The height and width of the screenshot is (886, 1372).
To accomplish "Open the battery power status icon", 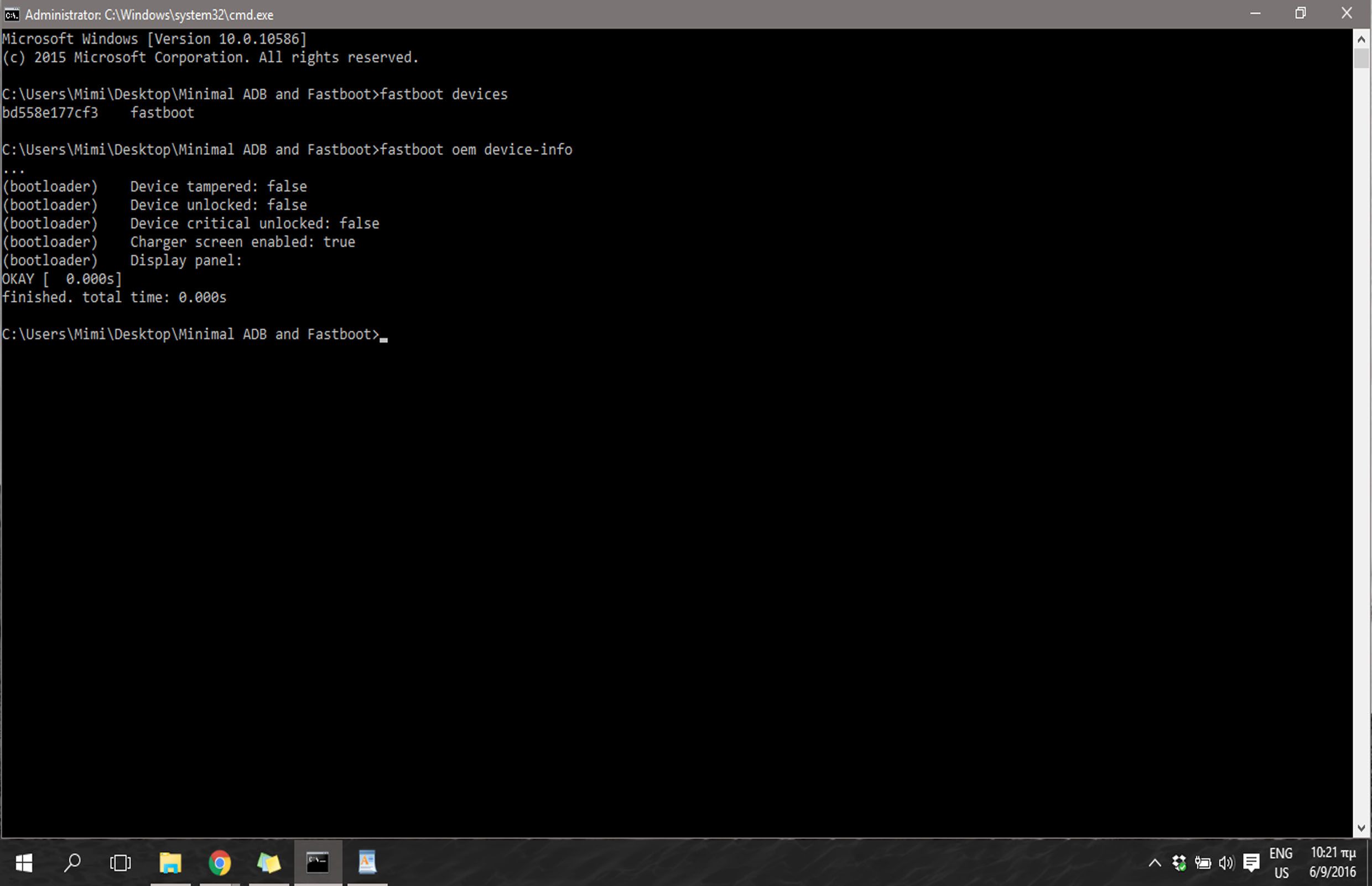I will click(1202, 862).
